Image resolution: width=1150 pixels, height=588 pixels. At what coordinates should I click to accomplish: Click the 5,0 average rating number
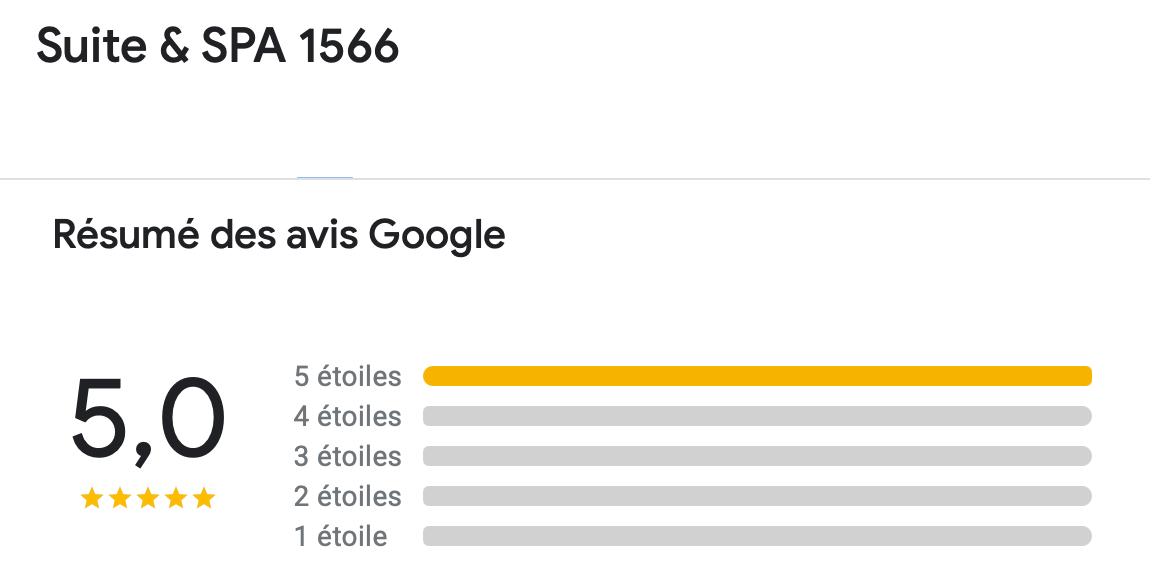(148, 421)
